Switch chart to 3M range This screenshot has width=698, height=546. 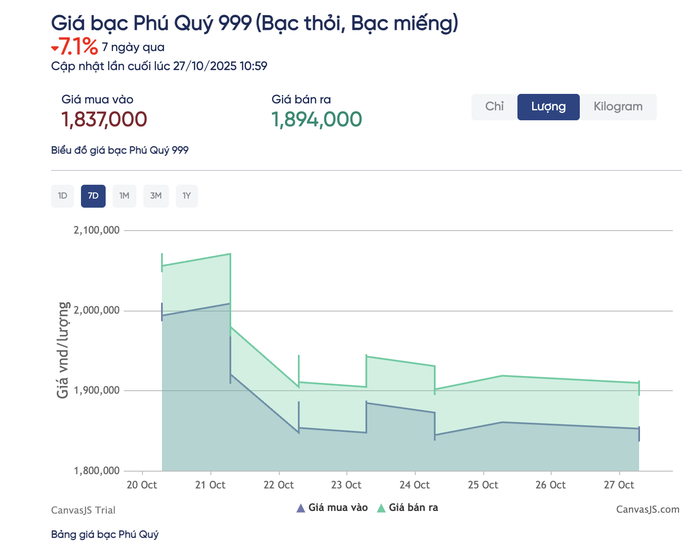[x=156, y=196]
